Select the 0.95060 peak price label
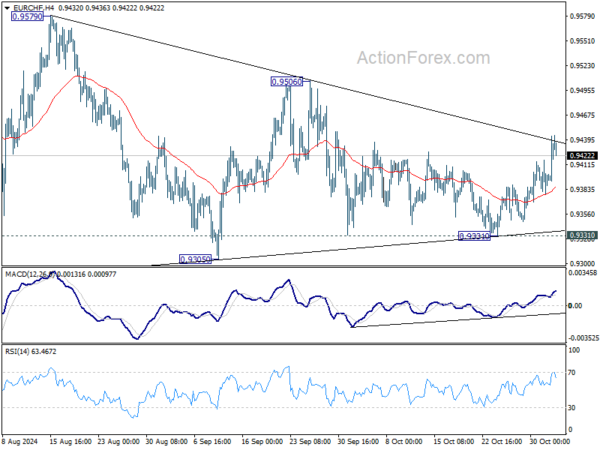Viewport: 600px width, 450px height. tap(287, 82)
